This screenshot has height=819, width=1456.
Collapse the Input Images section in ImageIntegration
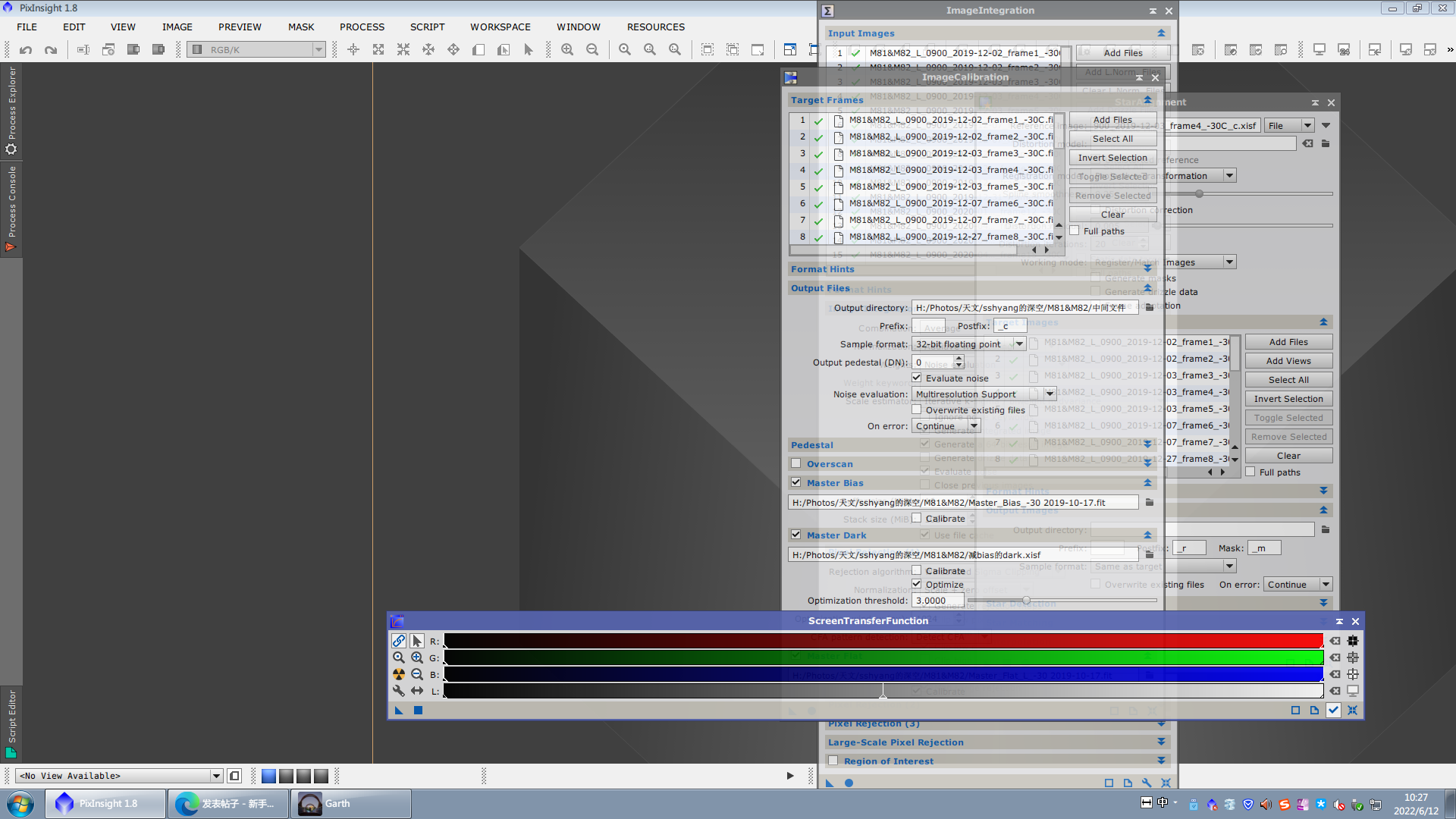click(x=1161, y=33)
